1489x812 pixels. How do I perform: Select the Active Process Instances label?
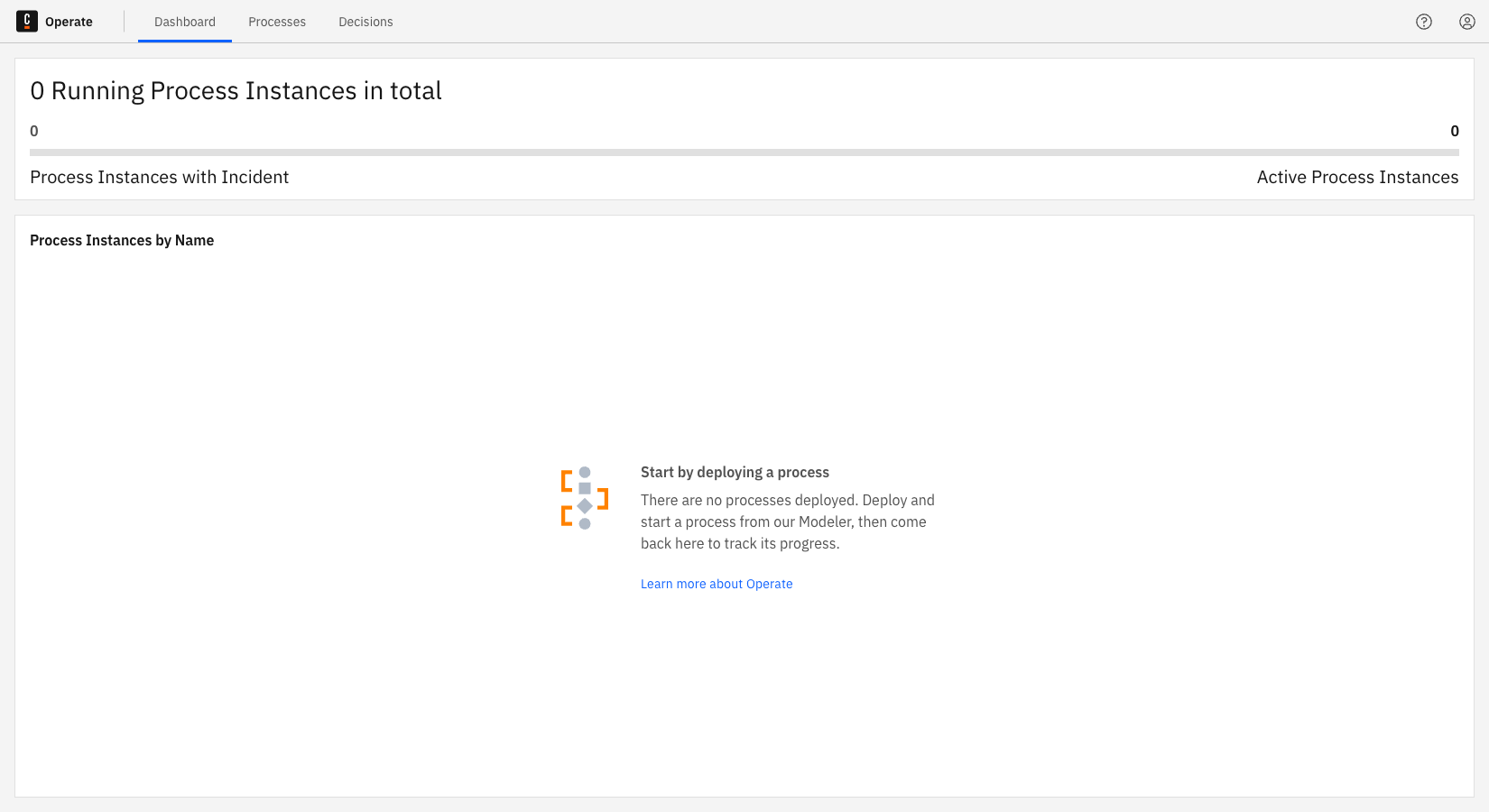[x=1357, y=178]
